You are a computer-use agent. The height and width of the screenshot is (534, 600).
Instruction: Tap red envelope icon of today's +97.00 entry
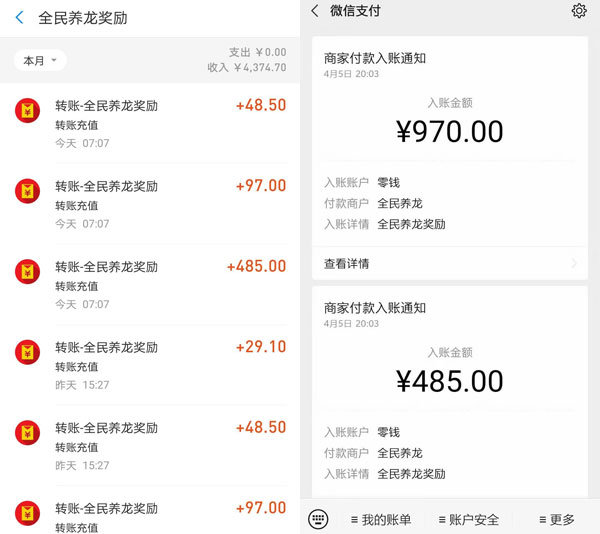point(27,191)
